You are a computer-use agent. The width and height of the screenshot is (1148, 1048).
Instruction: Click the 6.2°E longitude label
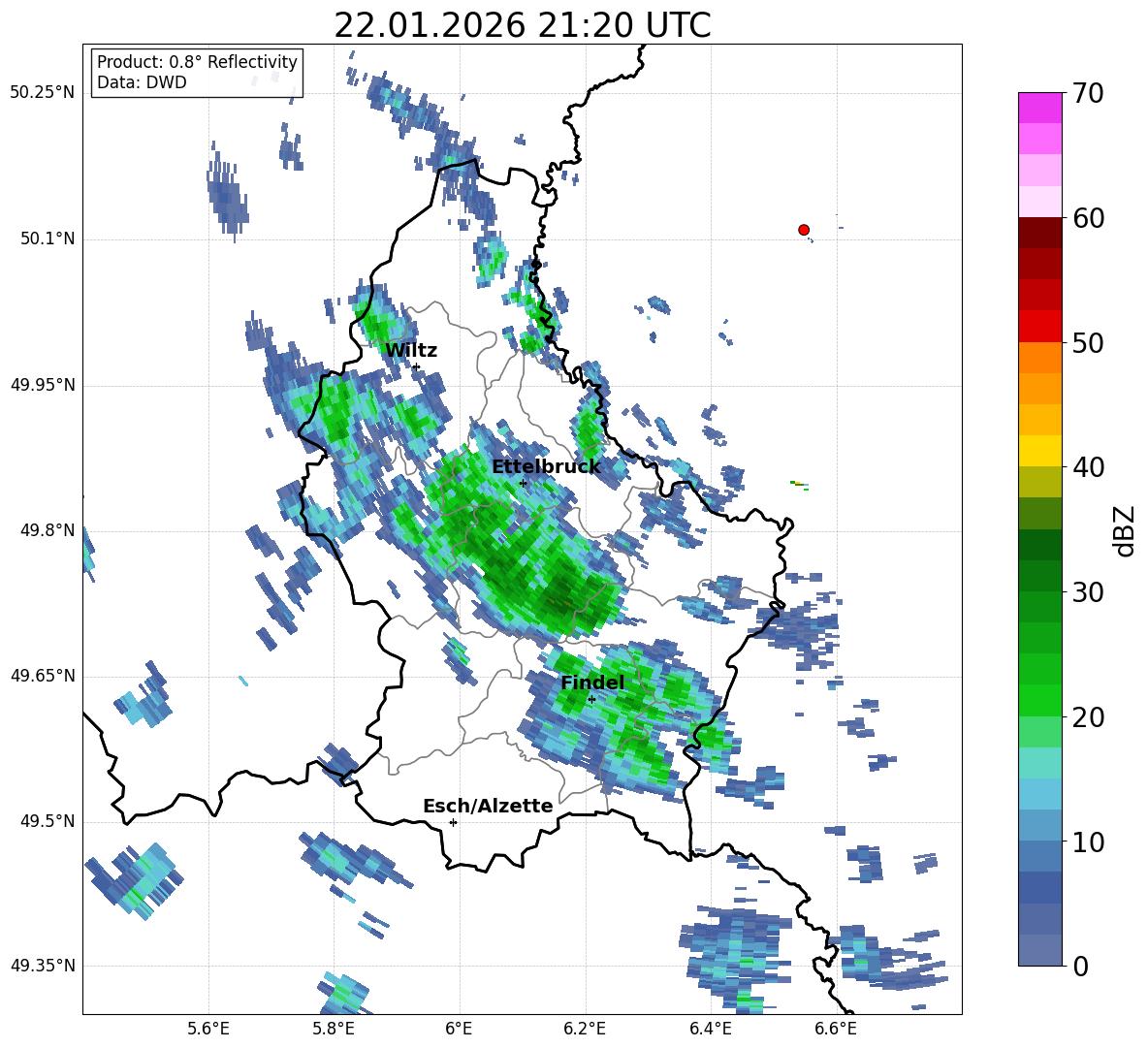click(x=585, y=1029)
